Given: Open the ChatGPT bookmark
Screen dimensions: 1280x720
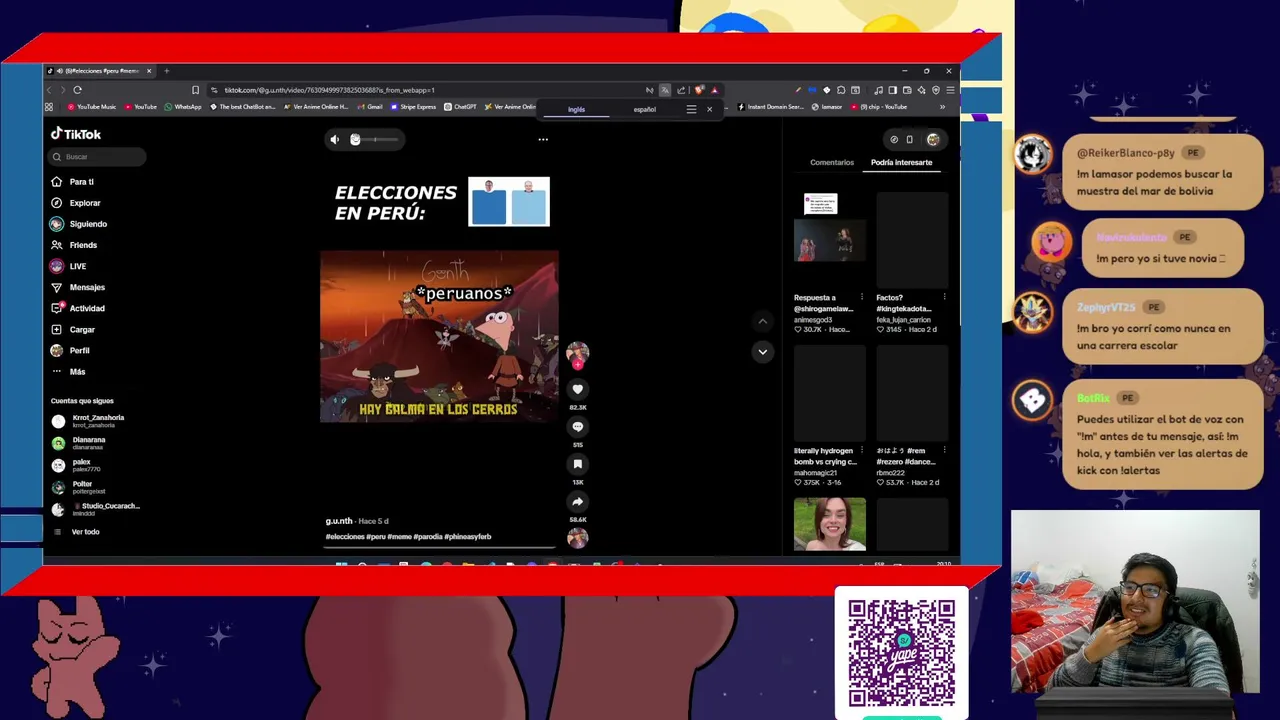Looking at the screenshot, I should [x=461, y=107].
